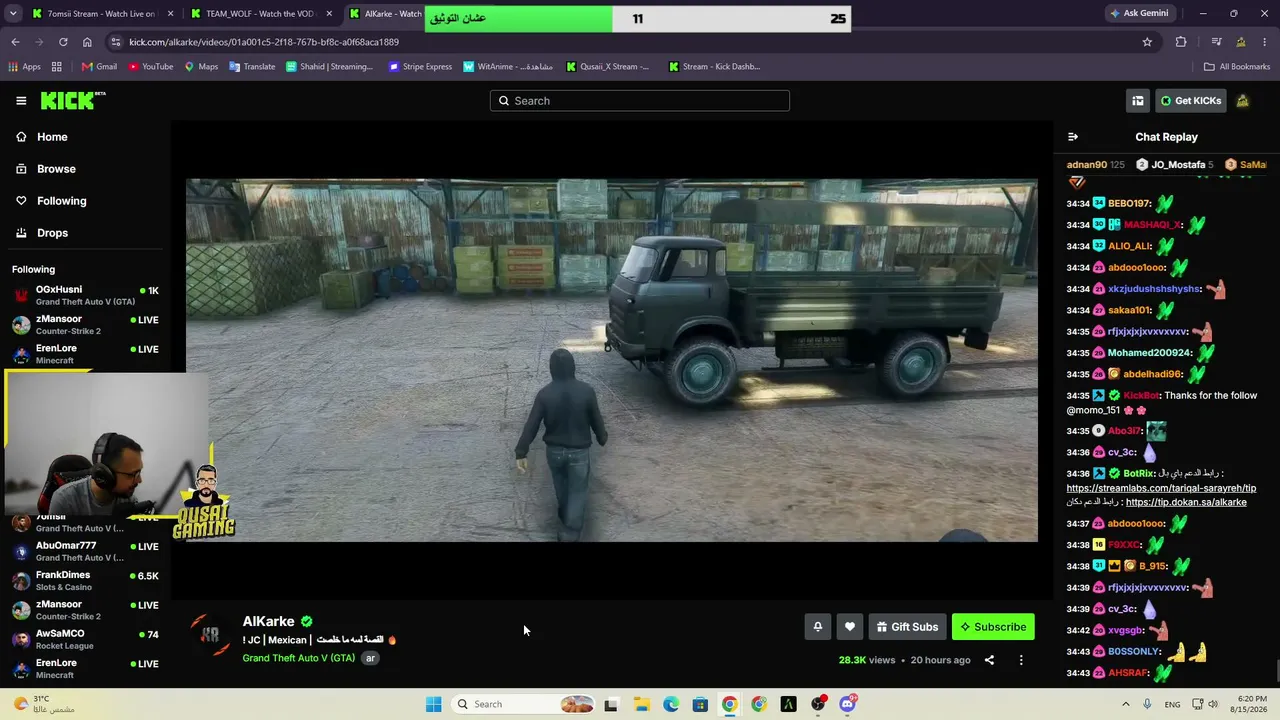Toggle the heart follow button for AlKarke
This screenshot has height=720, width=1280.
pos(850,627)
